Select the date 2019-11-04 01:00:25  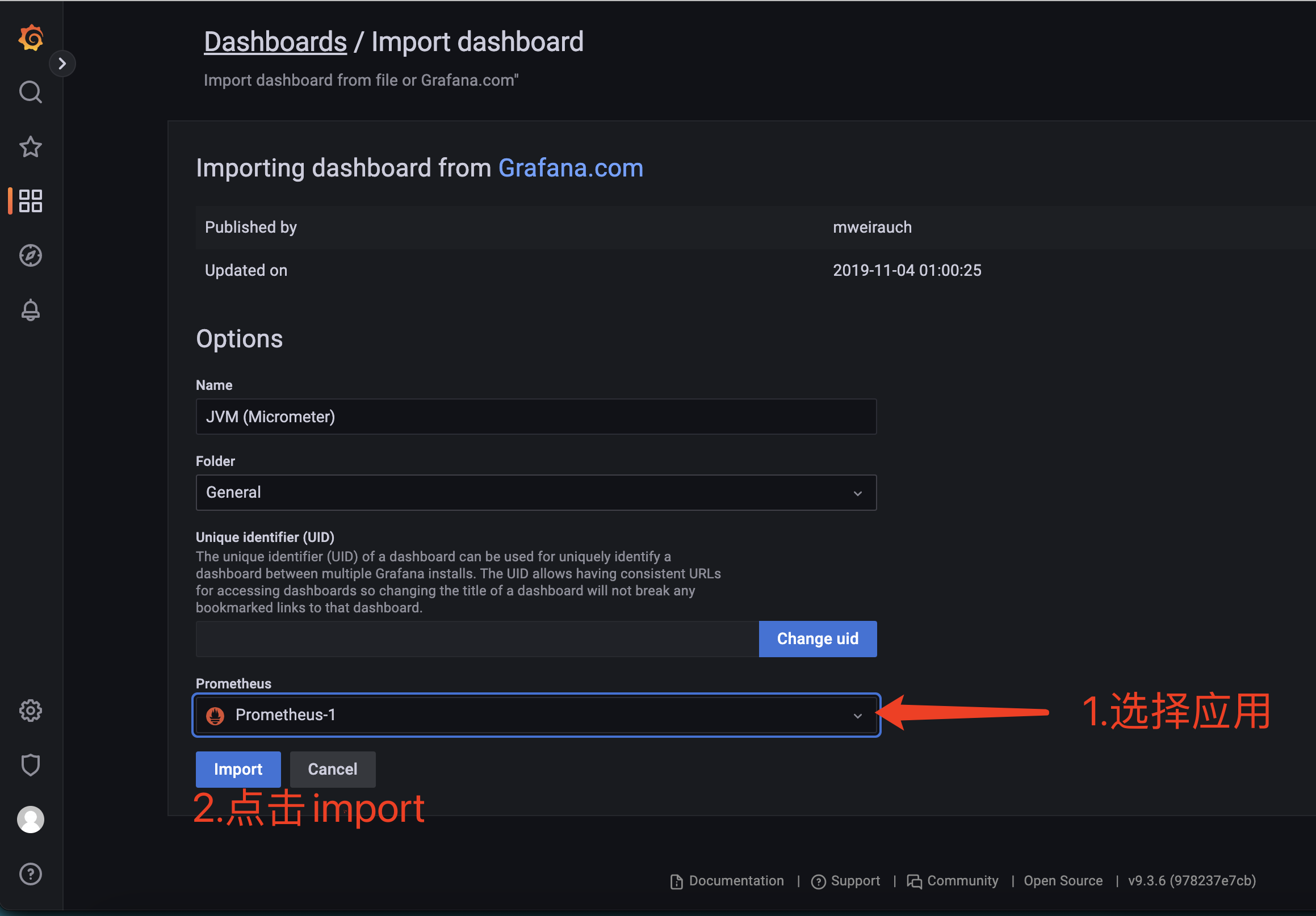tap(907, 270)
